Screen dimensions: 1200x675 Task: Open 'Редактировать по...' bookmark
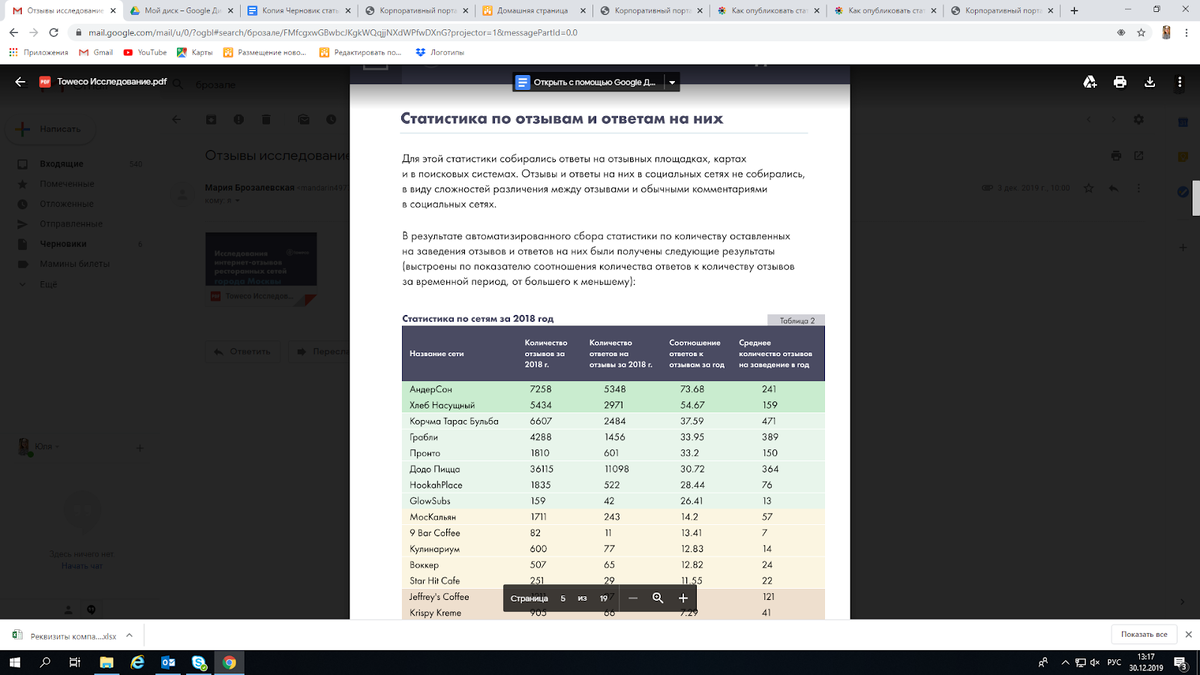360,52
